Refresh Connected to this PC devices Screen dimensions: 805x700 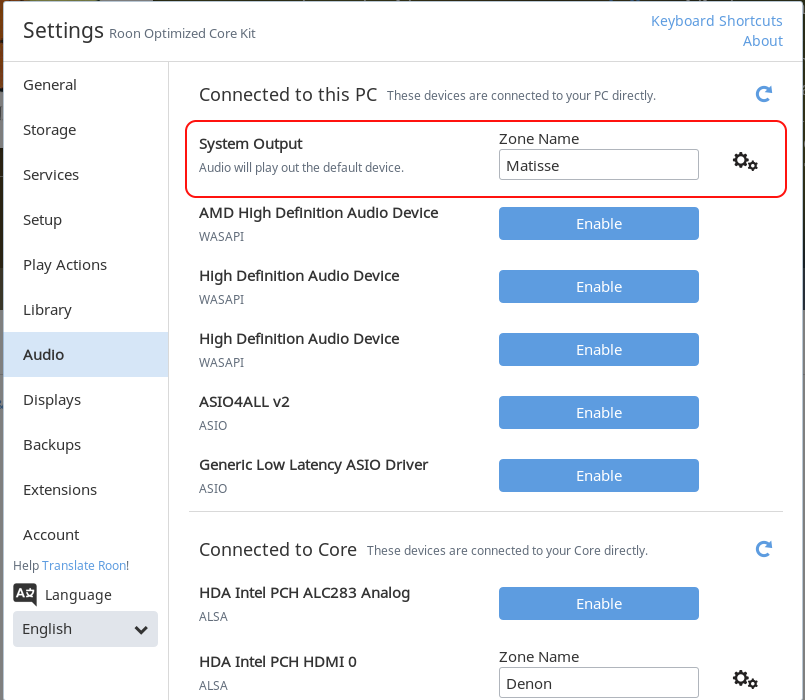tap(763, 94)
